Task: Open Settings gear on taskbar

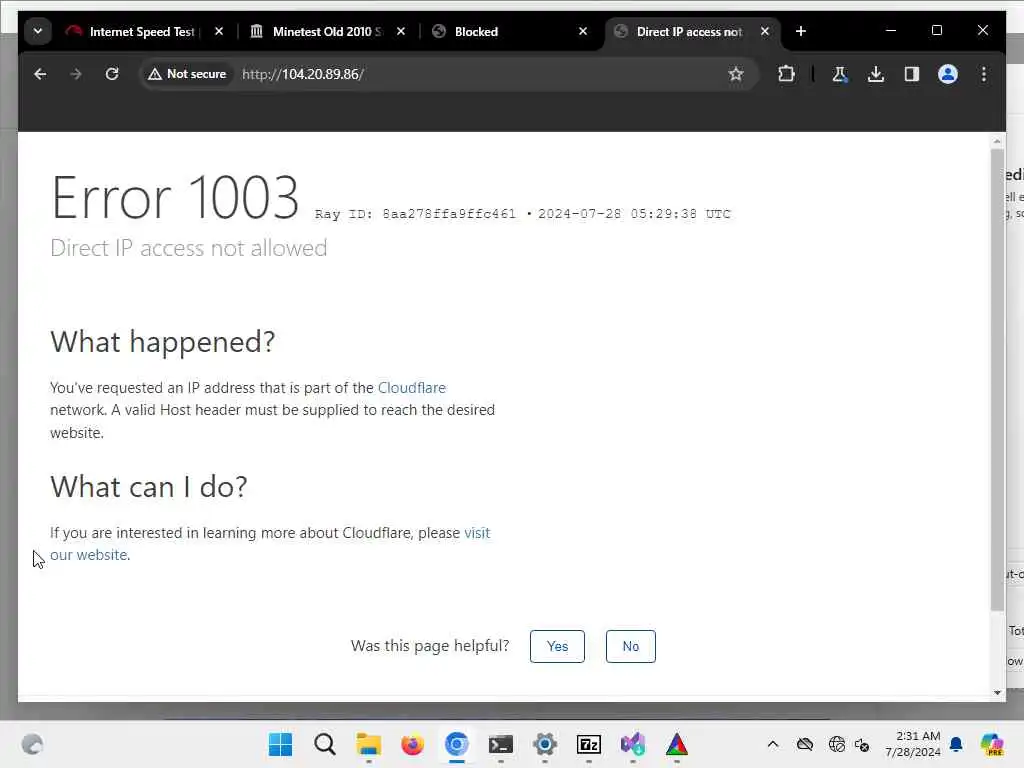Action: click(x=545, y=744)
